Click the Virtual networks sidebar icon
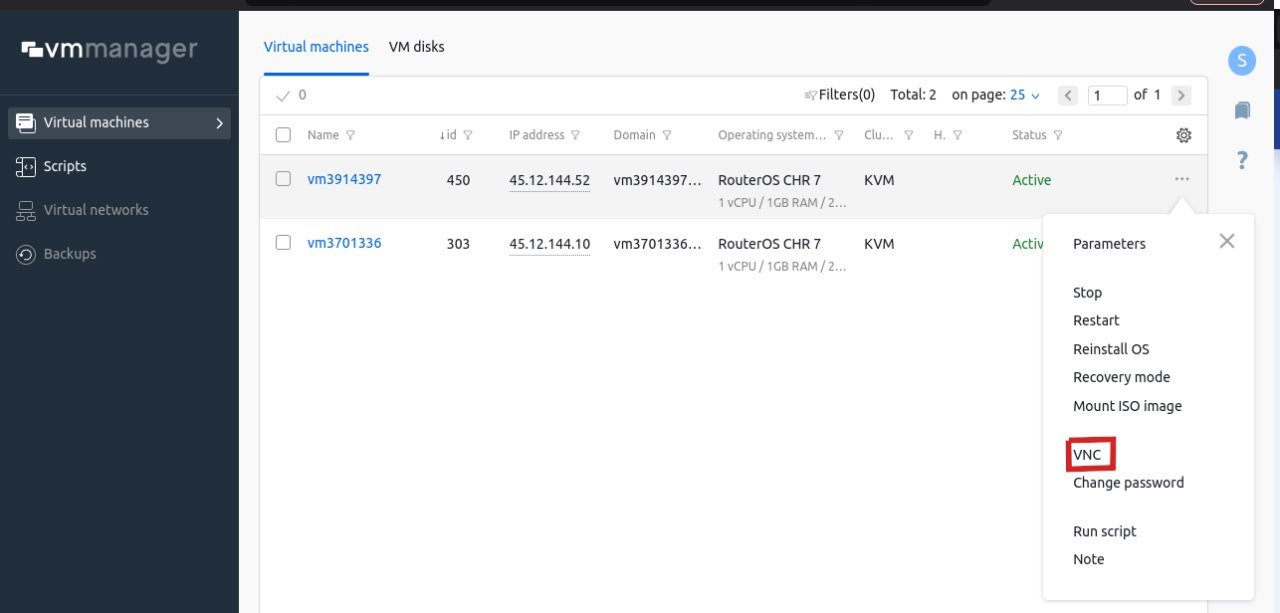The height and width of the screenshot is (613, 1280). tap(26, 210)
